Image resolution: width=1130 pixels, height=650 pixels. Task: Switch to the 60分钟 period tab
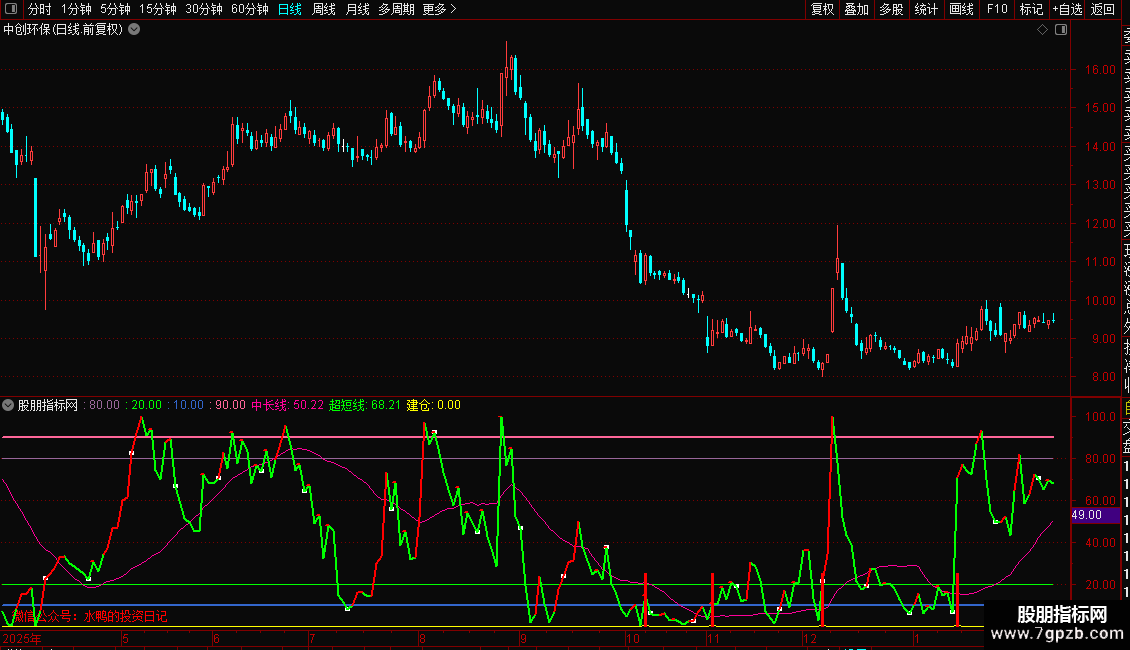coord(249,10)
